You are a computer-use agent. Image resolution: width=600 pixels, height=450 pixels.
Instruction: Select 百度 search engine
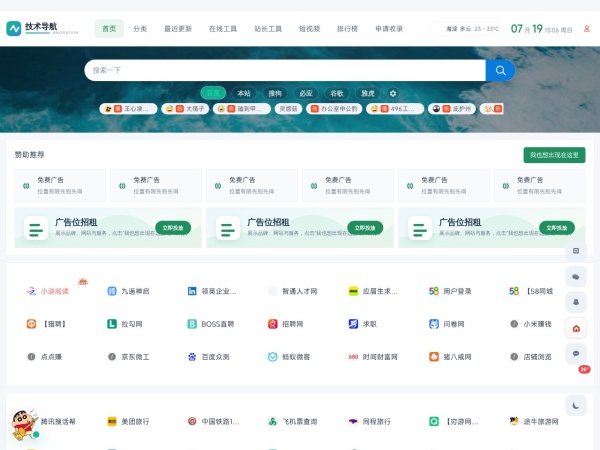click(213, 93)
